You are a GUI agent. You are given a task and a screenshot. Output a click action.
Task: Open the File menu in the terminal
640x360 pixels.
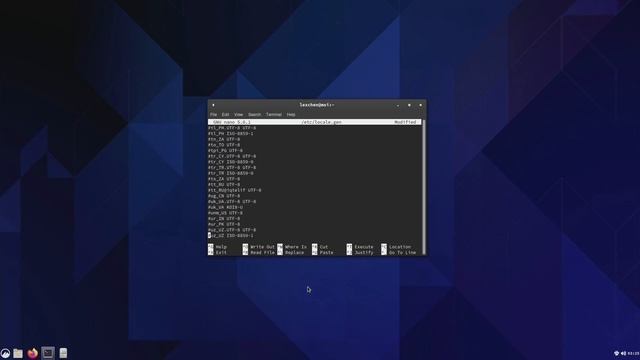pos(213,115)
